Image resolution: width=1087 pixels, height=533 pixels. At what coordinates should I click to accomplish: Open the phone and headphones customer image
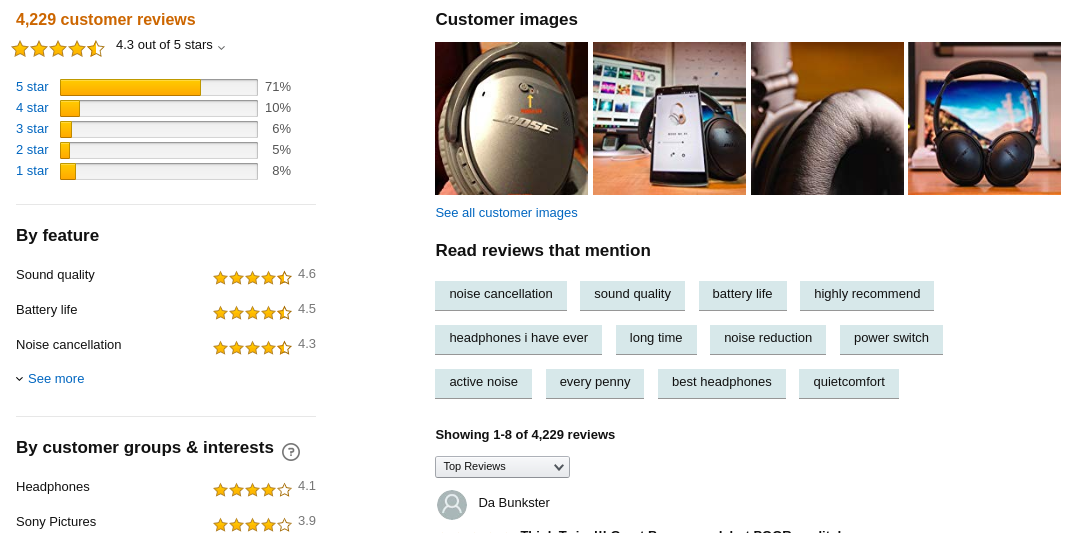click(669, 119)
